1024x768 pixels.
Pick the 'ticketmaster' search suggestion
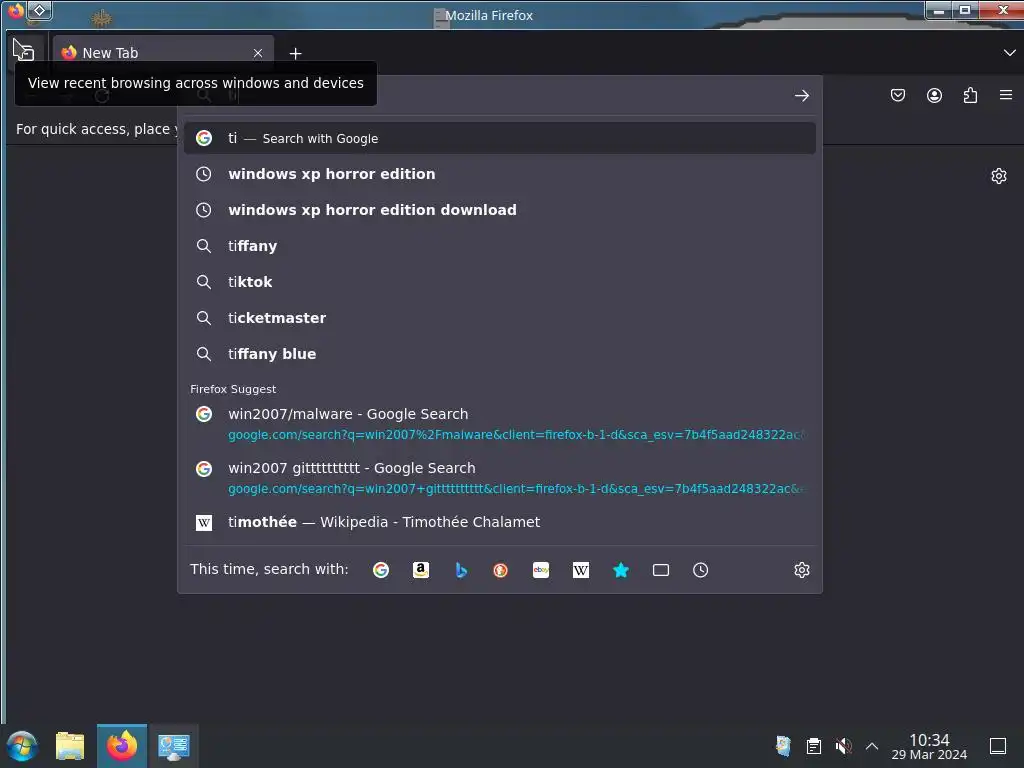point(500,318)
